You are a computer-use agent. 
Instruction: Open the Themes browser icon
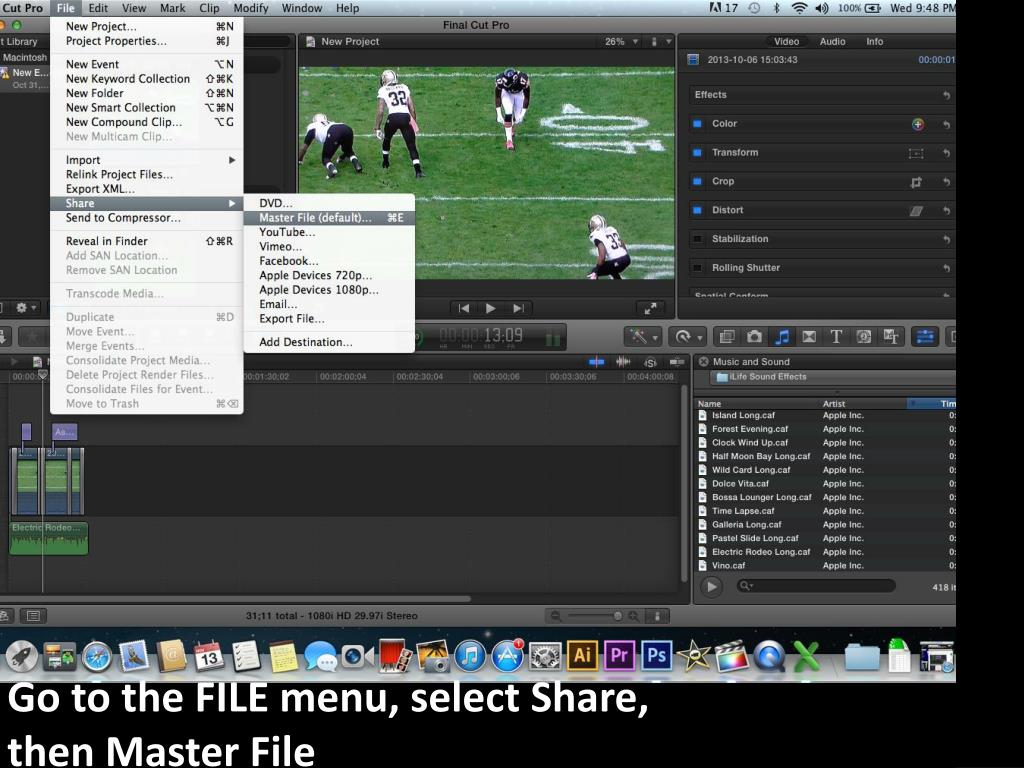point(891,336)
